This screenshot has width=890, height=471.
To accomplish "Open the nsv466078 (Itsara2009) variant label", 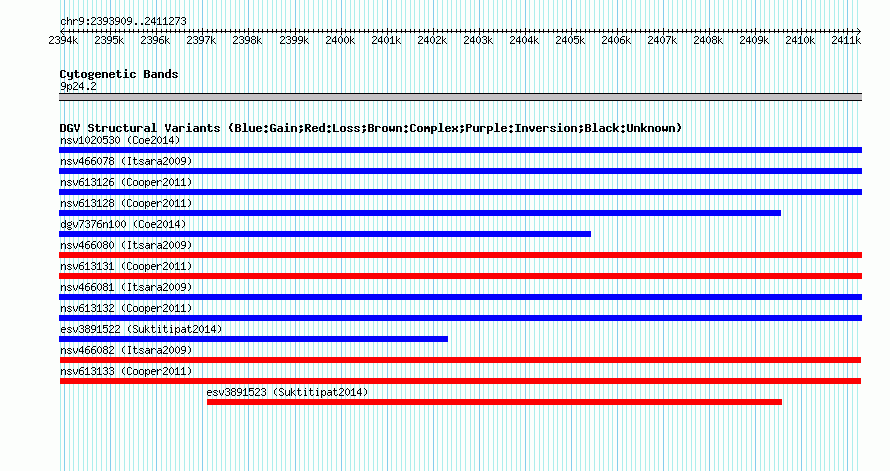I will tap(126, 161).
